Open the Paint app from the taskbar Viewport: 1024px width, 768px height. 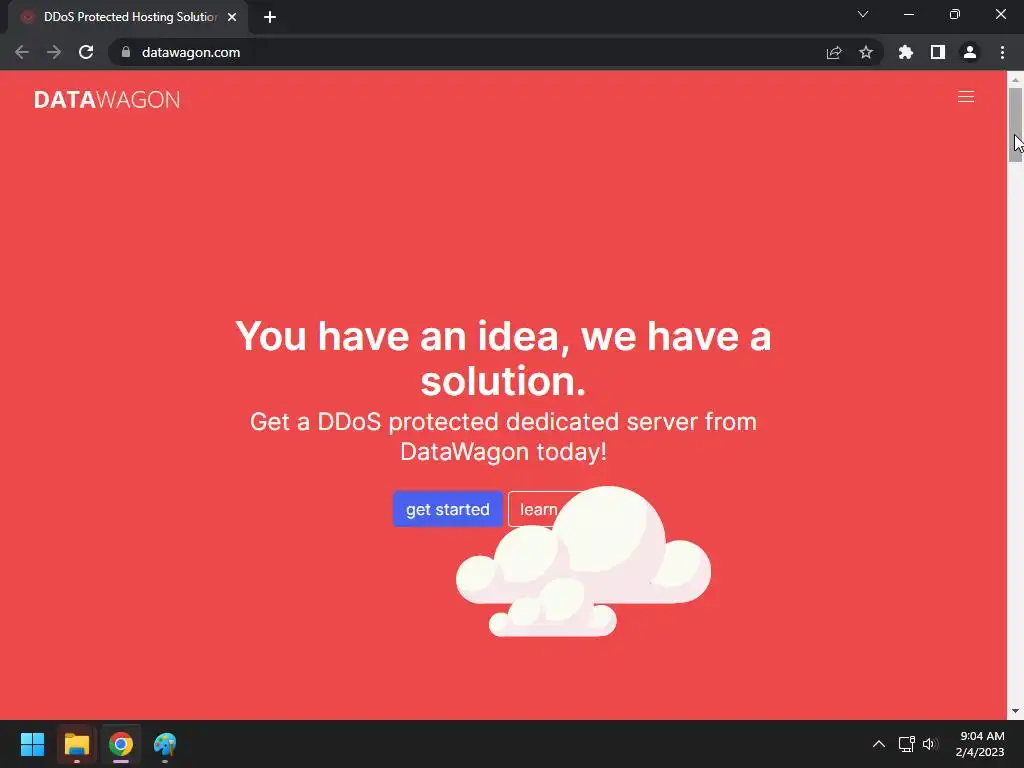tap(165, 744)
